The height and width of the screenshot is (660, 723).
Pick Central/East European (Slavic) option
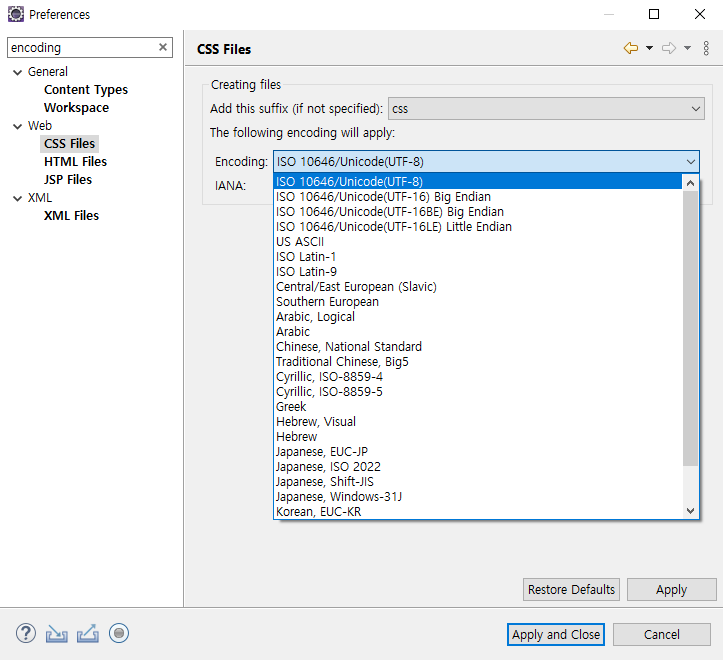pos(478,286)
